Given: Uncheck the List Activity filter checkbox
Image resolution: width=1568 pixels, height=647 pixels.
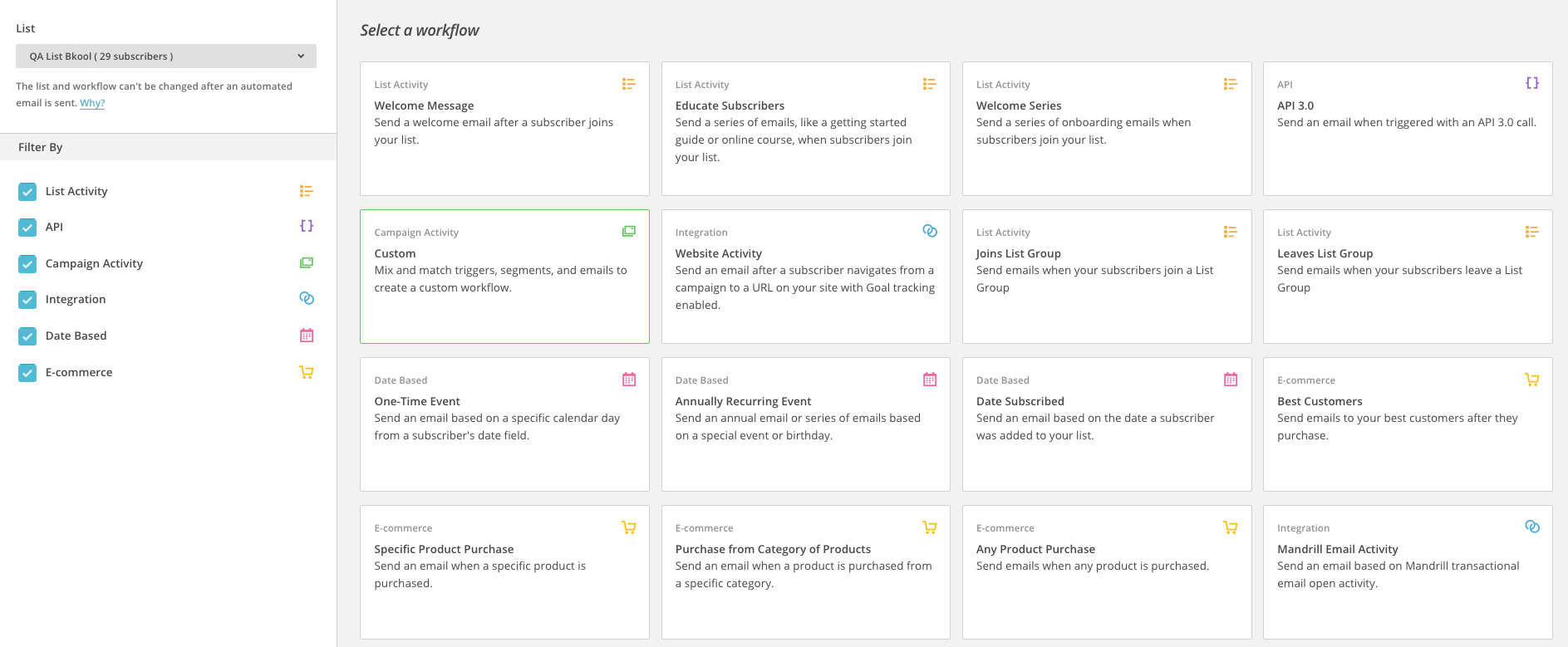Looking at the screenshot, I should tap(27, 192).
